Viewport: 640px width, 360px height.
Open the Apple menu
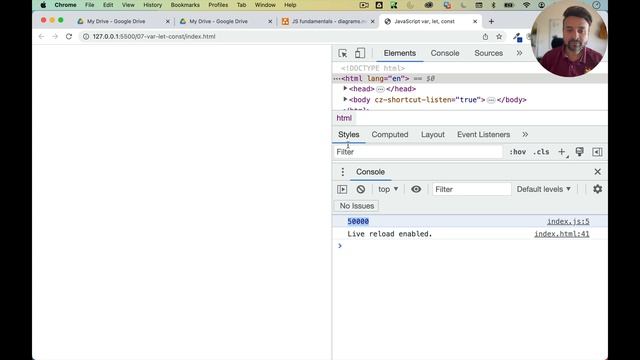[43, 5]
